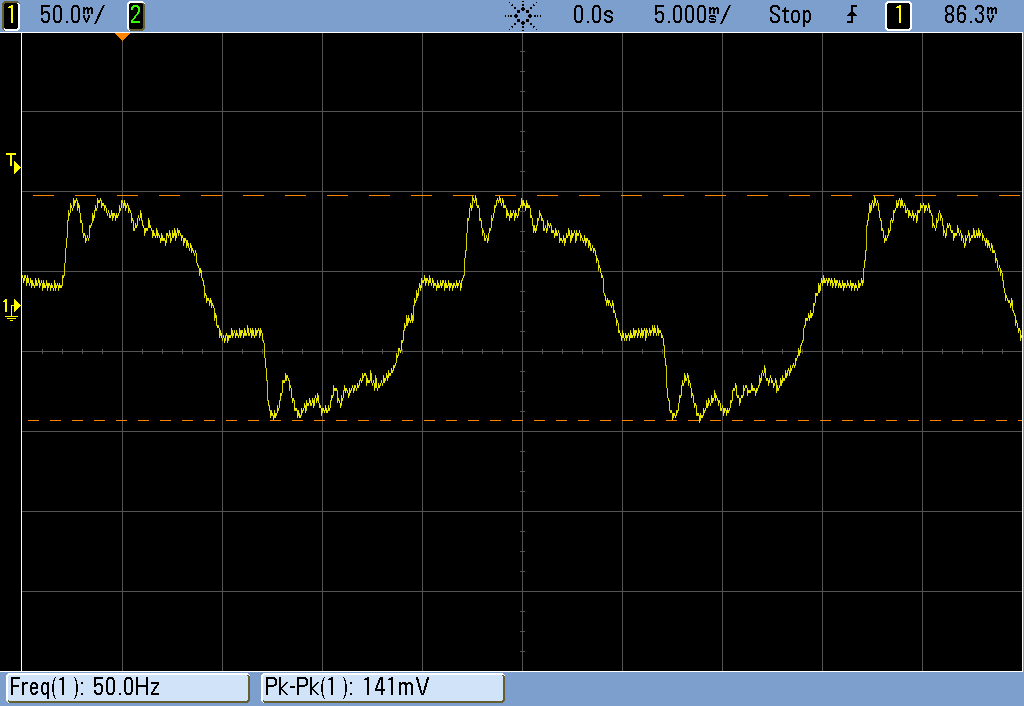Click the orange trigger time reference triangle
This screenshot has height=706, width=1024.
pyautogui.click(x=122, y=37)
